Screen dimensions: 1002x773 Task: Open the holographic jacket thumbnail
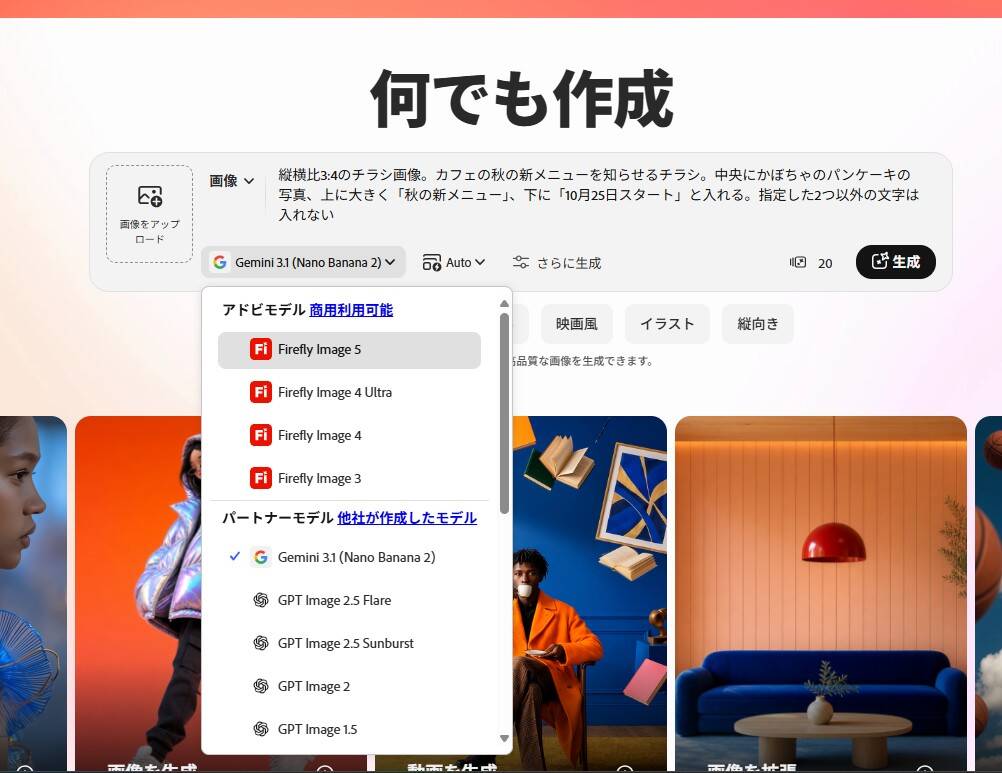pos(138,593)
